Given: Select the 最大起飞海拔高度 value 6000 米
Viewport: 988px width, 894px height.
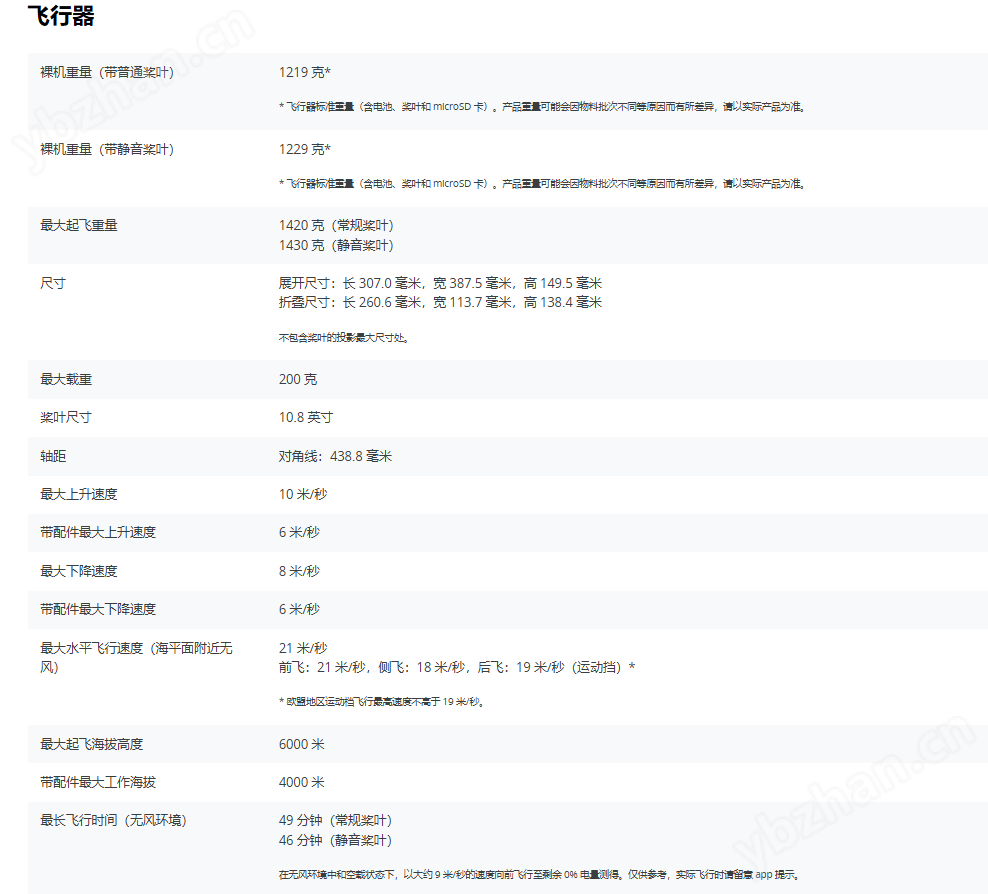Looking at the screenshot, I should coord(300,744).
